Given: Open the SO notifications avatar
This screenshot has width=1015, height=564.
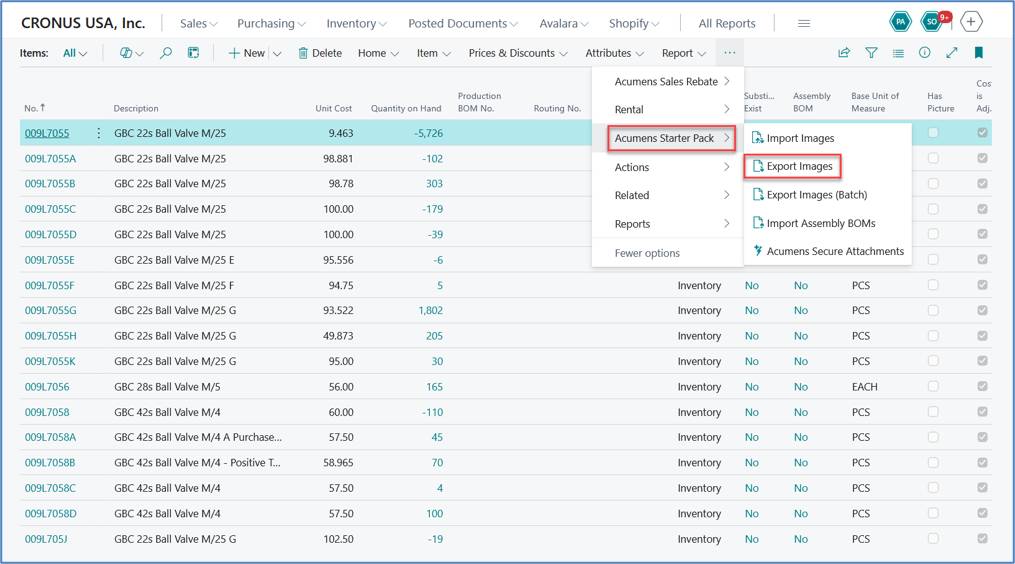Looking at the screenshot, I should click(933, 22).
